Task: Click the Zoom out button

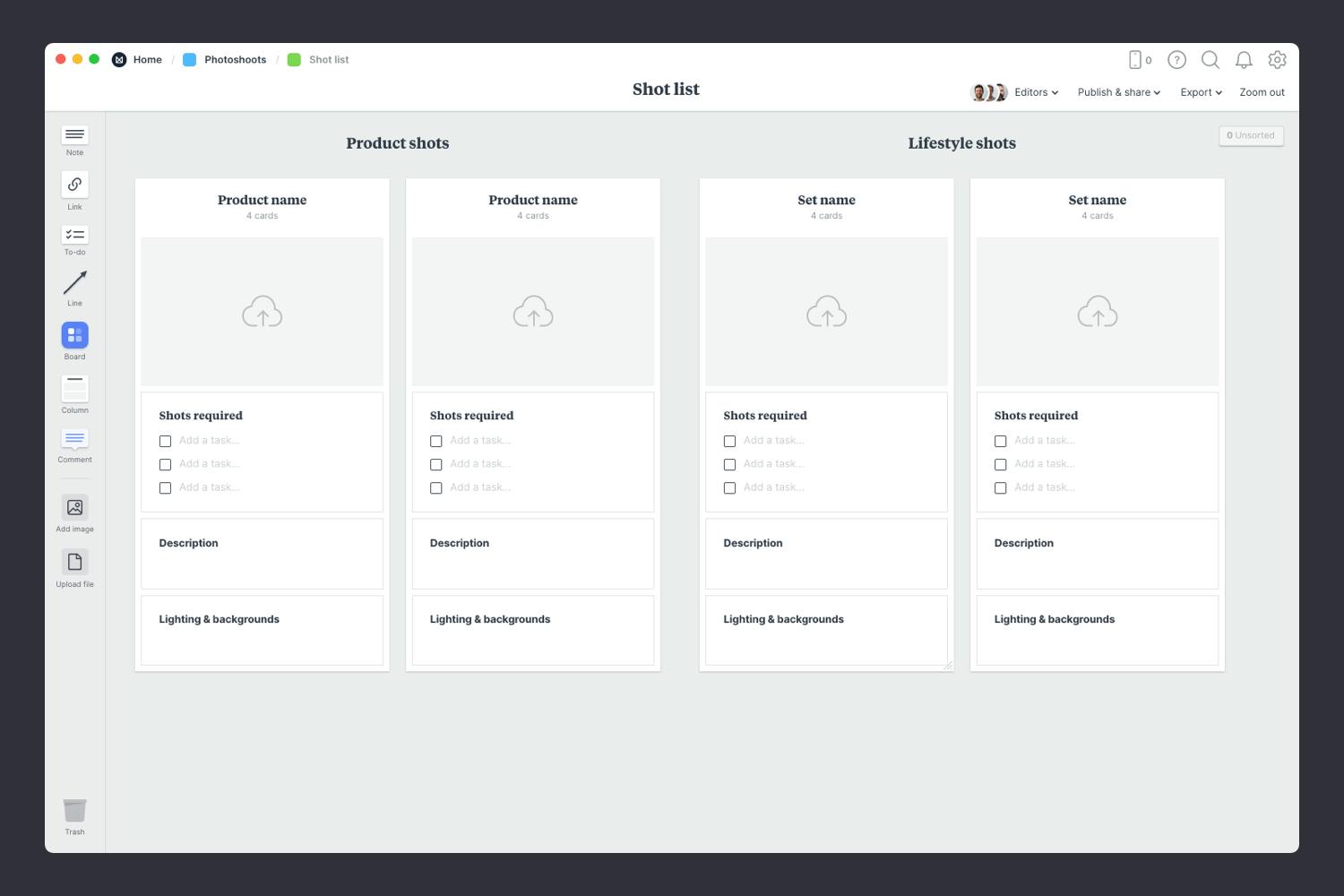Action: [x=1262, y=92]
